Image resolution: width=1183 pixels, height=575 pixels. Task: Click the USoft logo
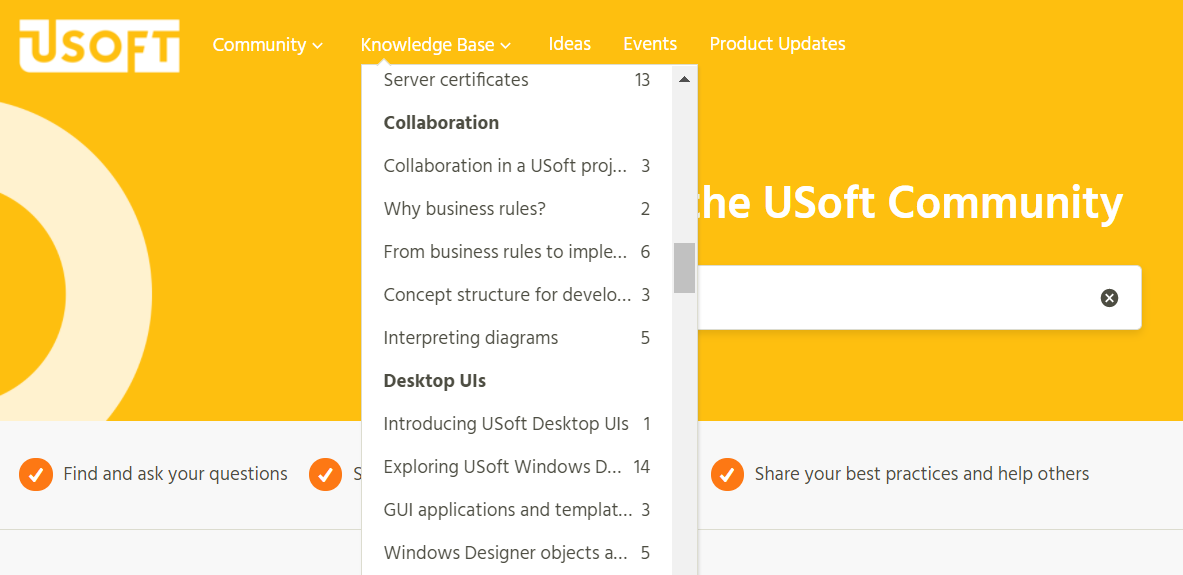coord(100,45)
